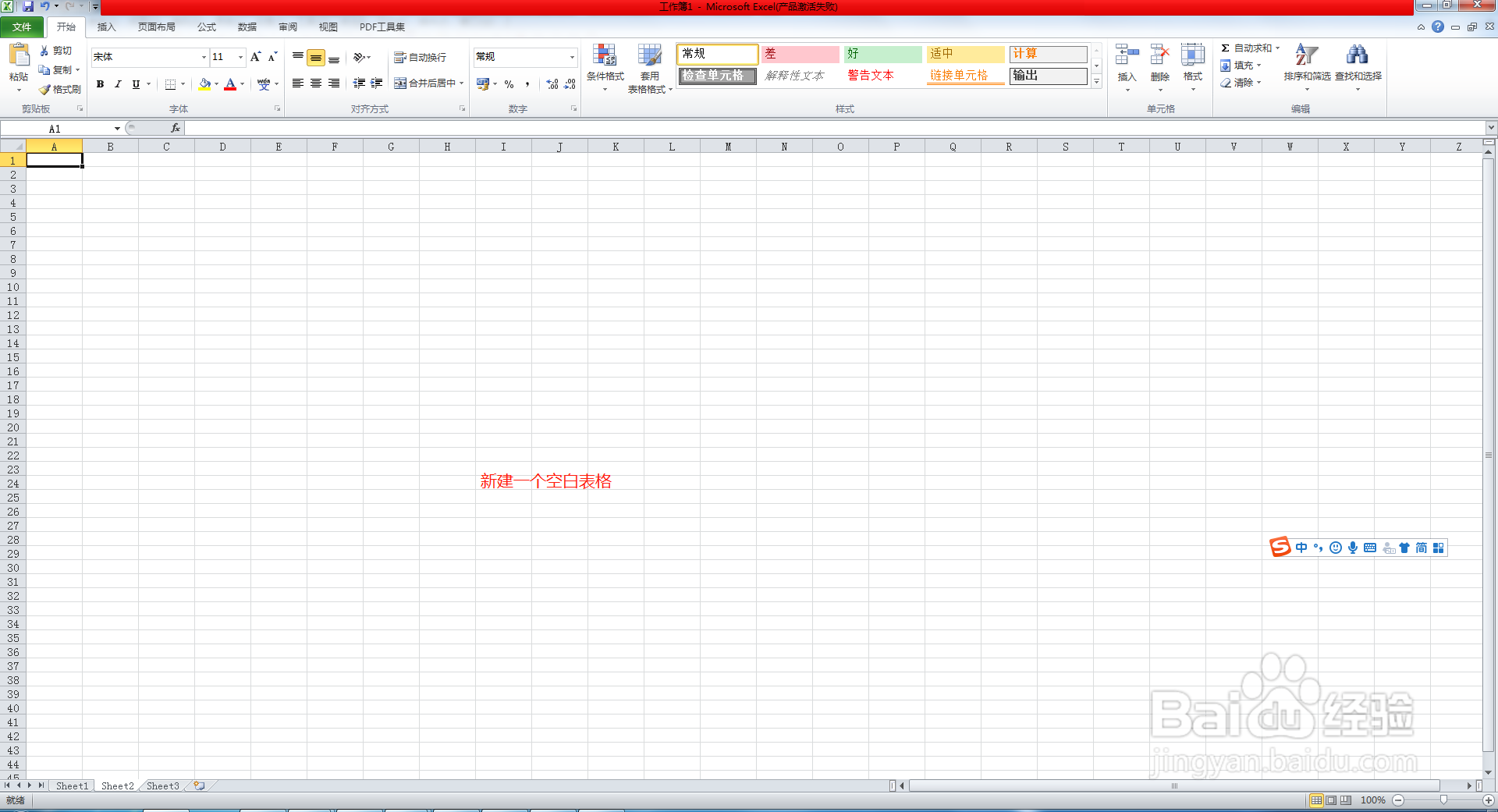1498x812 pixels.
Task: Open font color dropdown arrow
Action: [x=243, y=84]
